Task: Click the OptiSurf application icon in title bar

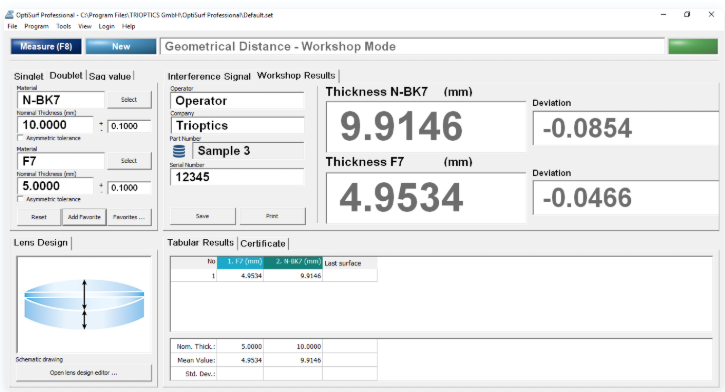Action: [x=9, y=15]
